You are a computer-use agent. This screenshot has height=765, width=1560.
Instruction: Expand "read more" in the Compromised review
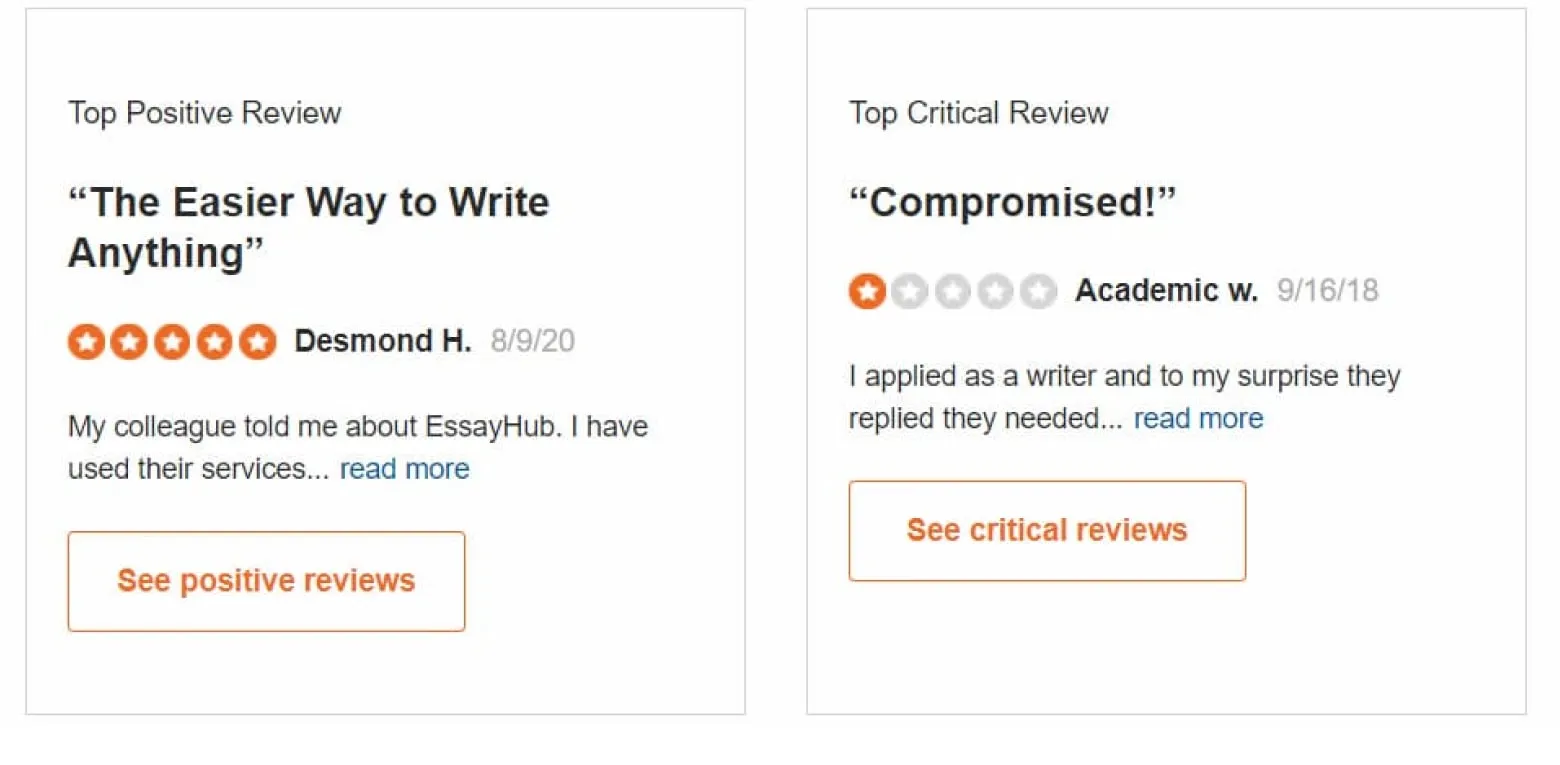[1198, 418]
